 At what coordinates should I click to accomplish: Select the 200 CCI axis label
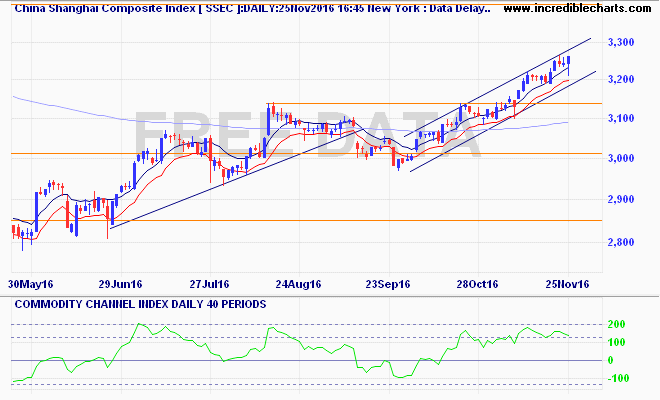[616, 324]
